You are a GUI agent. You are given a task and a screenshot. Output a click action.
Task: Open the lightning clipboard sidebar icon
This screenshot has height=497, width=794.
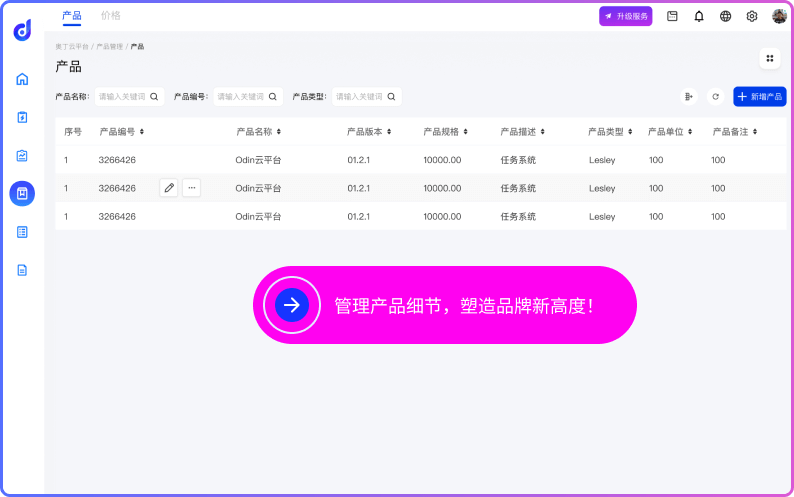pos(22,118)
